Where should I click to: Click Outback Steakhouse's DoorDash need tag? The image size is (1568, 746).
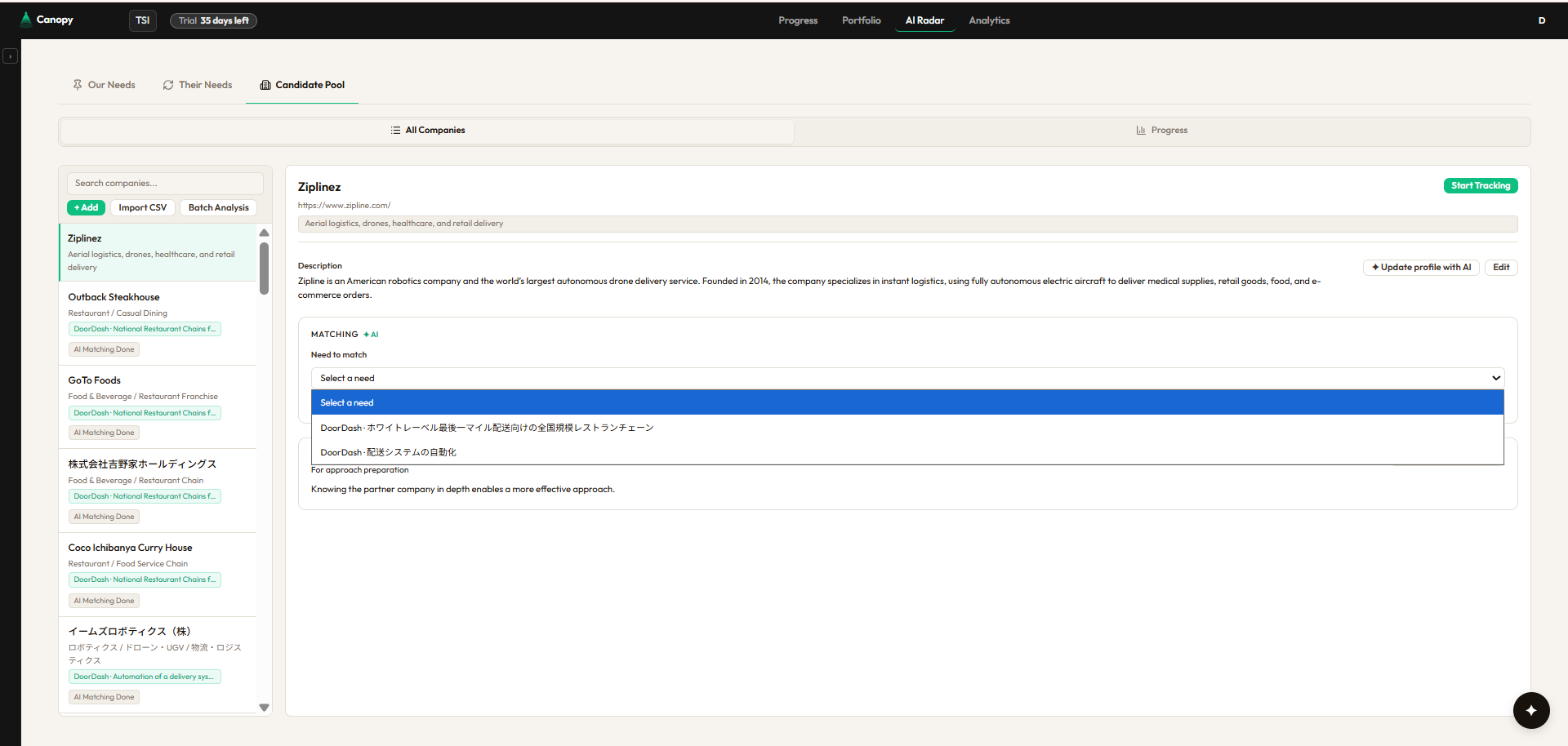[145, 329]
